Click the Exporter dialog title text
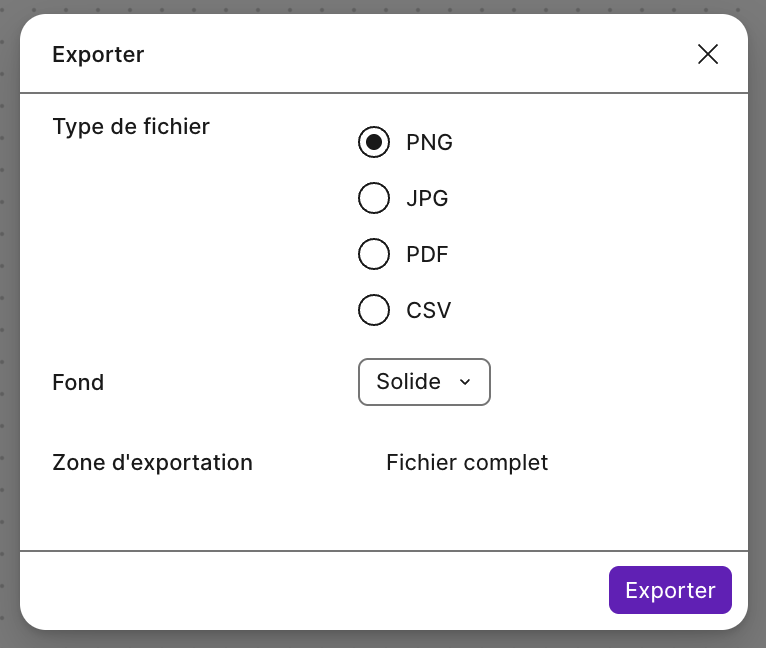Image resolution: width=766 pixels, height=648 pixels. [x=98, y=54]
